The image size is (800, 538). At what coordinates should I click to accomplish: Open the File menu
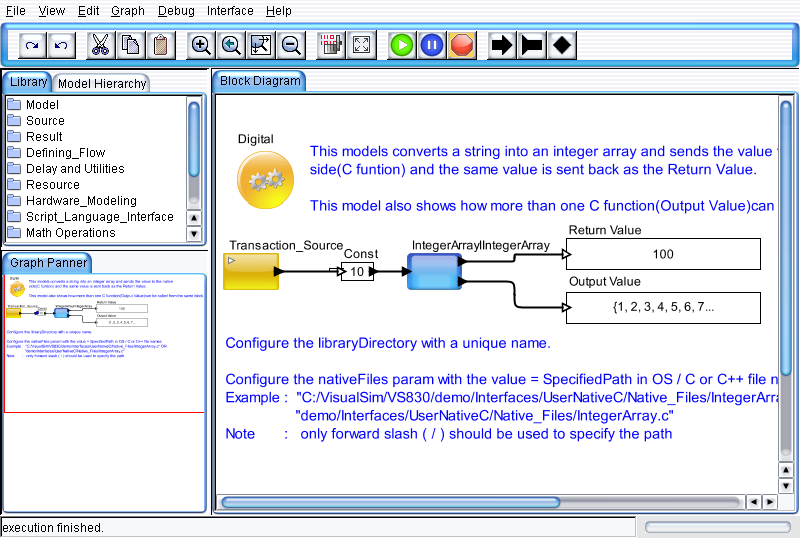tap(15, 11)
